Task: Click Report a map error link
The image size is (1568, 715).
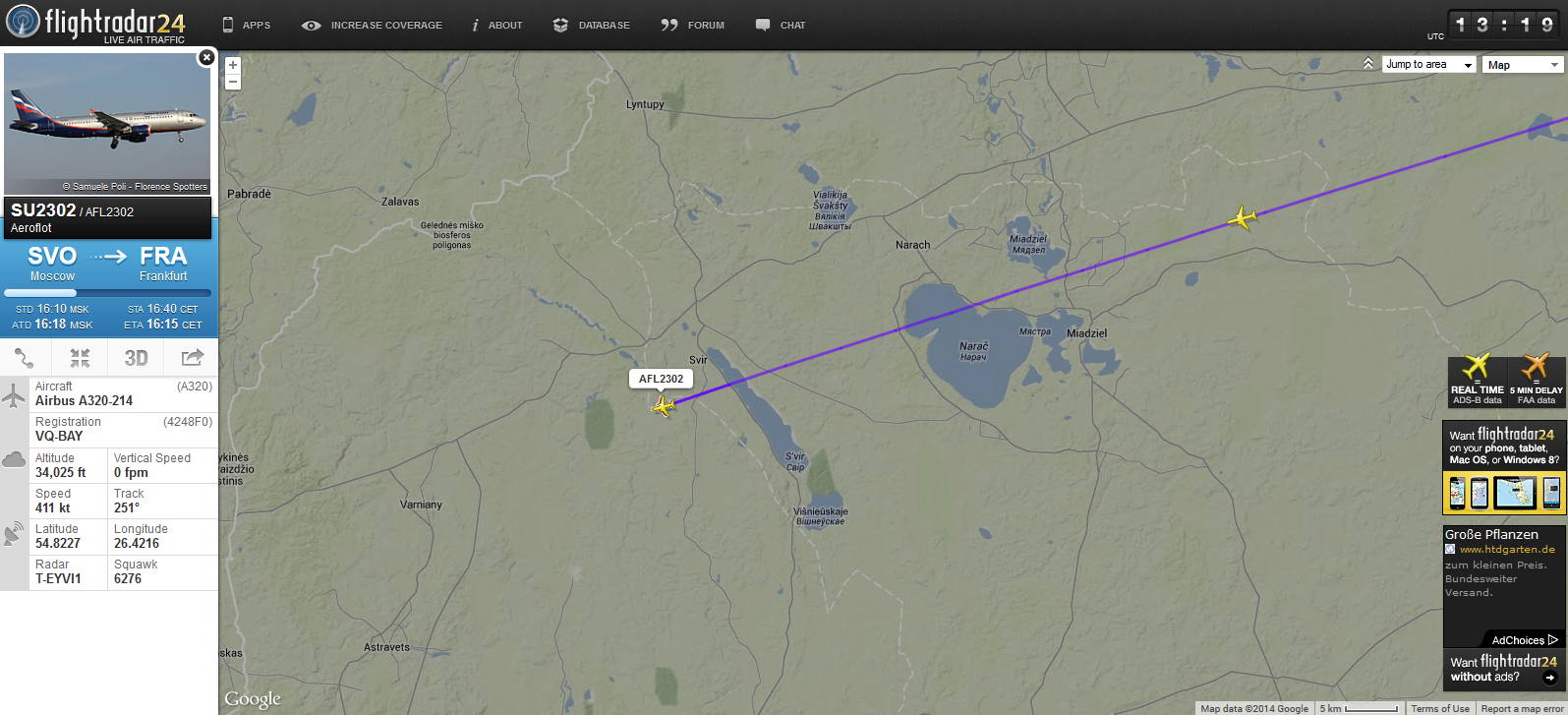Action: coord(1522,708)
